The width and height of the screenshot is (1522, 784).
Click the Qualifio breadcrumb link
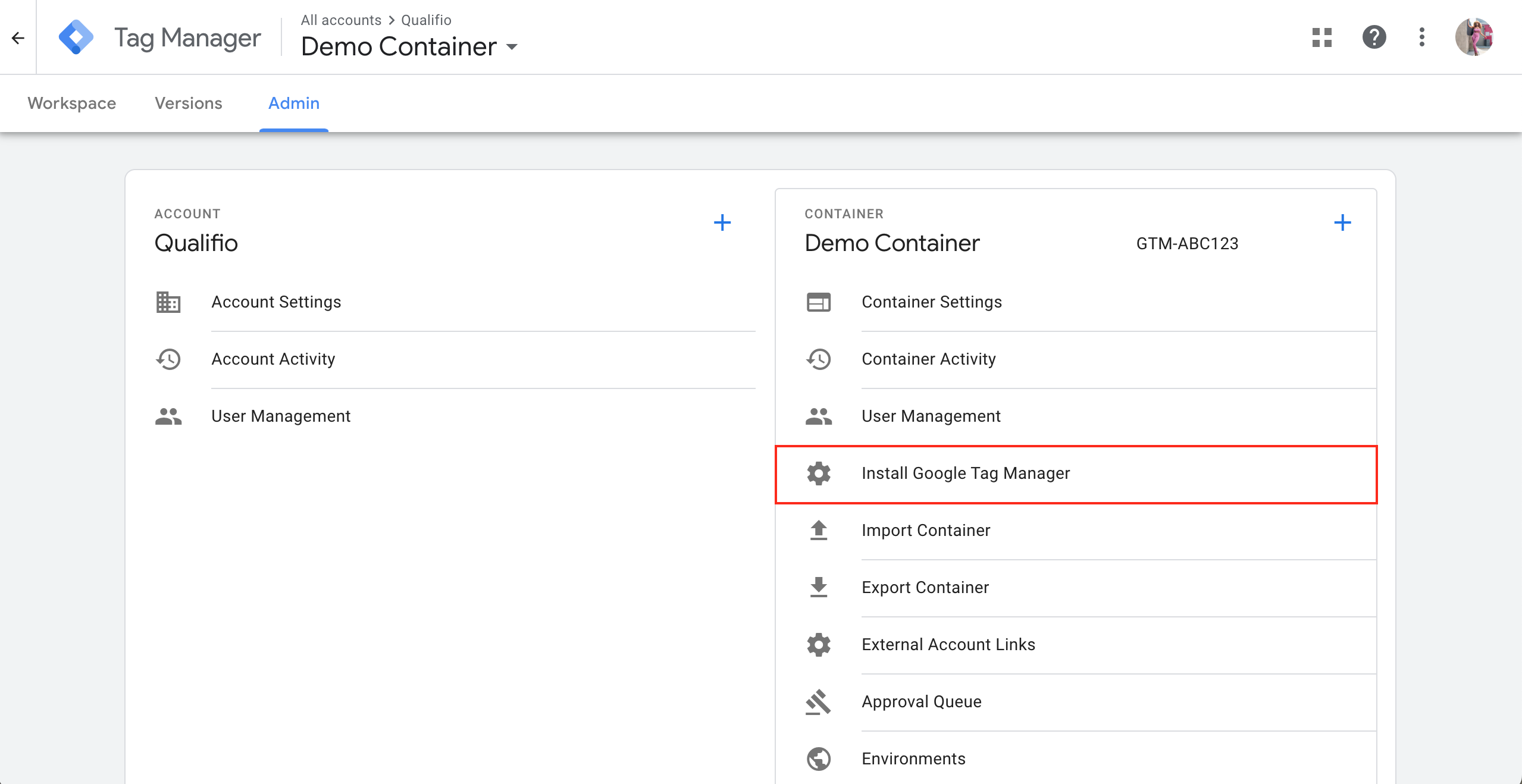click(426, 20)
